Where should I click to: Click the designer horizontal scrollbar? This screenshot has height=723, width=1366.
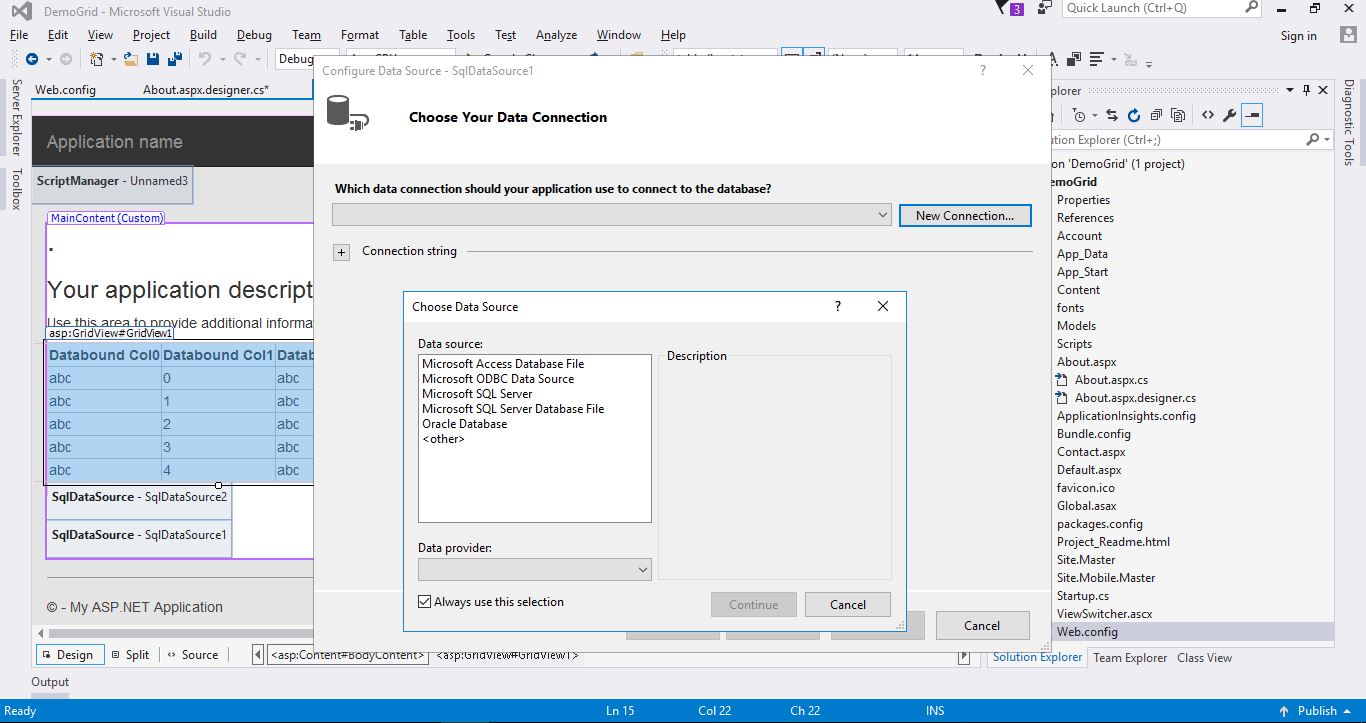180,633
